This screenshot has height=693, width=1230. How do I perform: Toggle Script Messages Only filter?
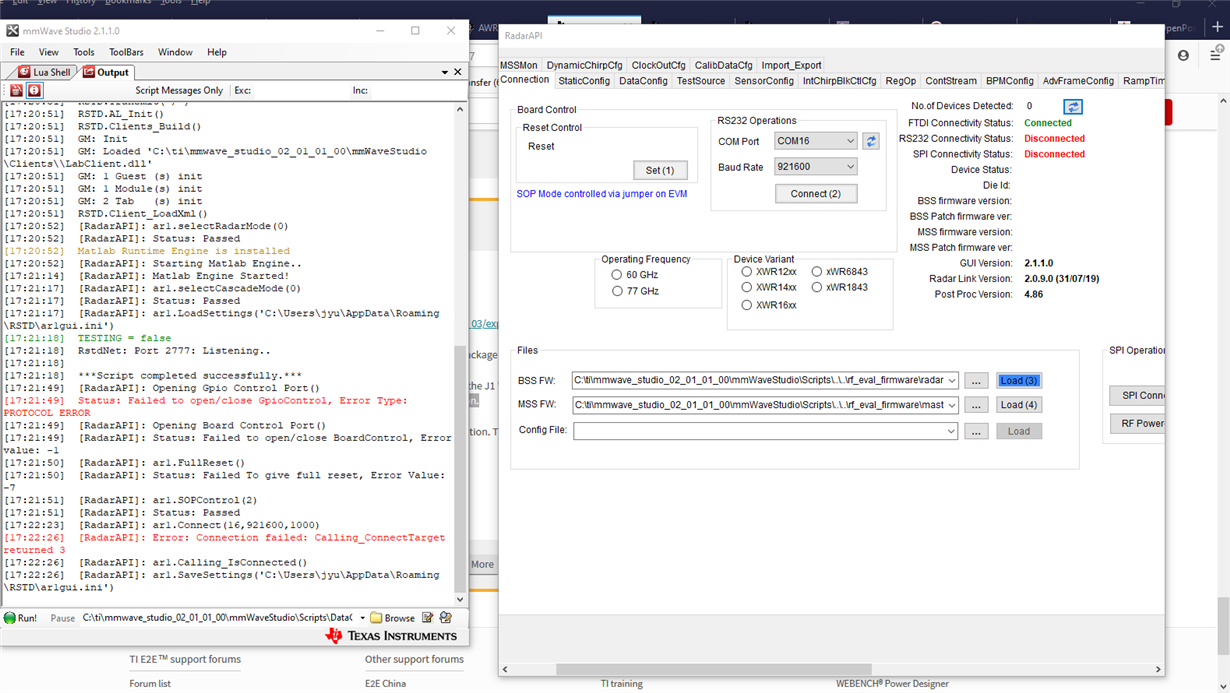[179, 90]
